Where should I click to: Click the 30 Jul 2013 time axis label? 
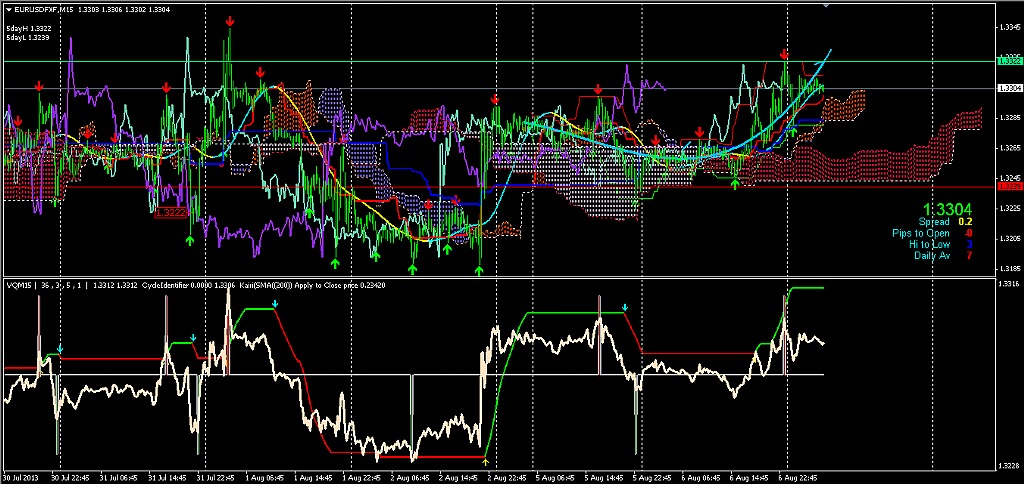click(22, 478)
